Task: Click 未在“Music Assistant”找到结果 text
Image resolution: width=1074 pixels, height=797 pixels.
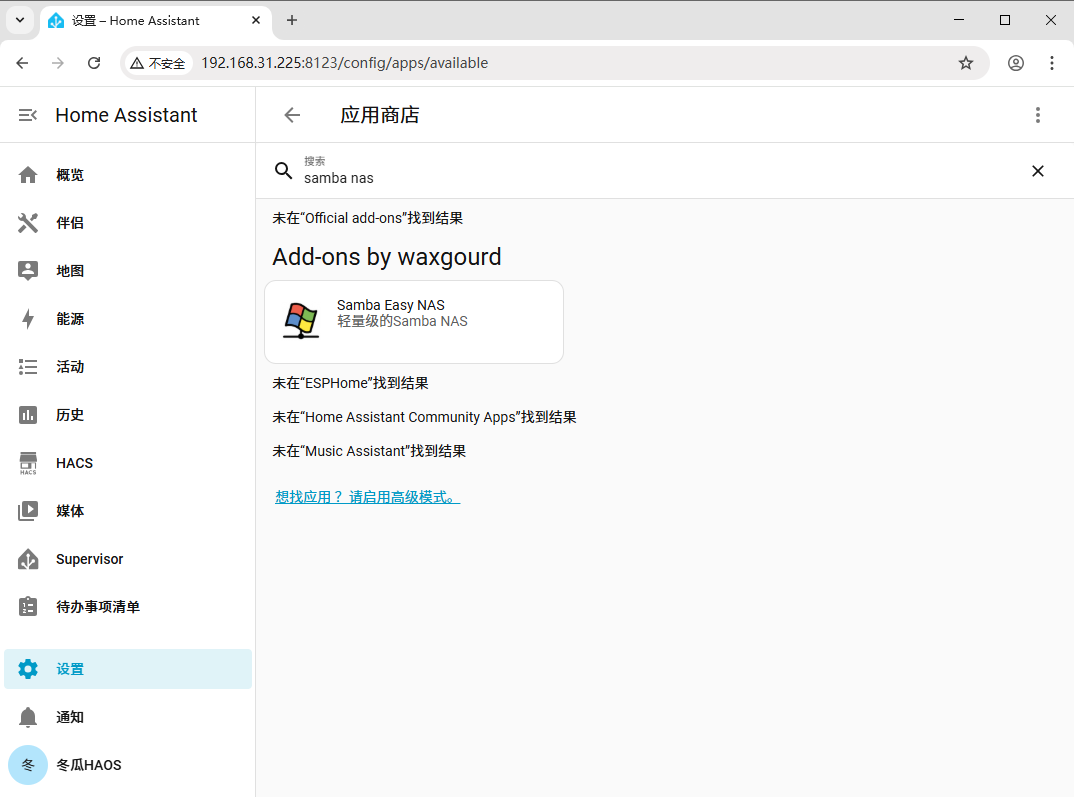Action: (x=369, y=451)
